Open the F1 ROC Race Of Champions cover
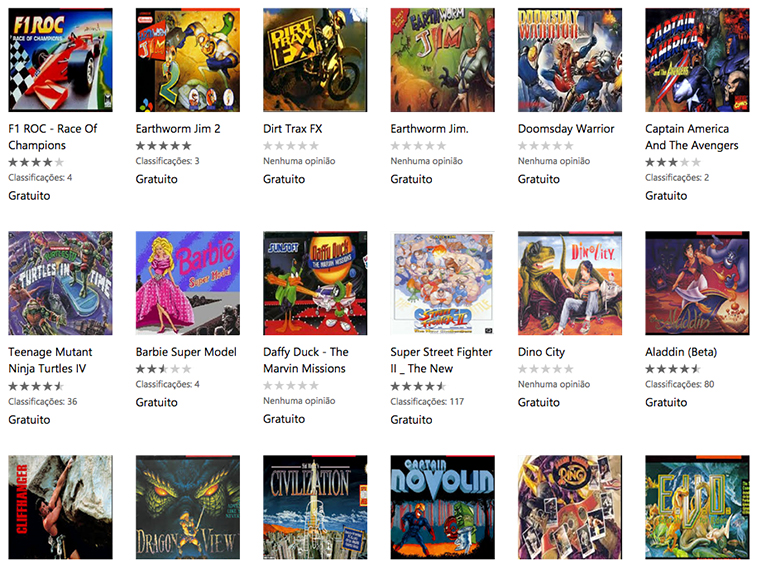The image size is (757, 568). click(x=60, y=60)
